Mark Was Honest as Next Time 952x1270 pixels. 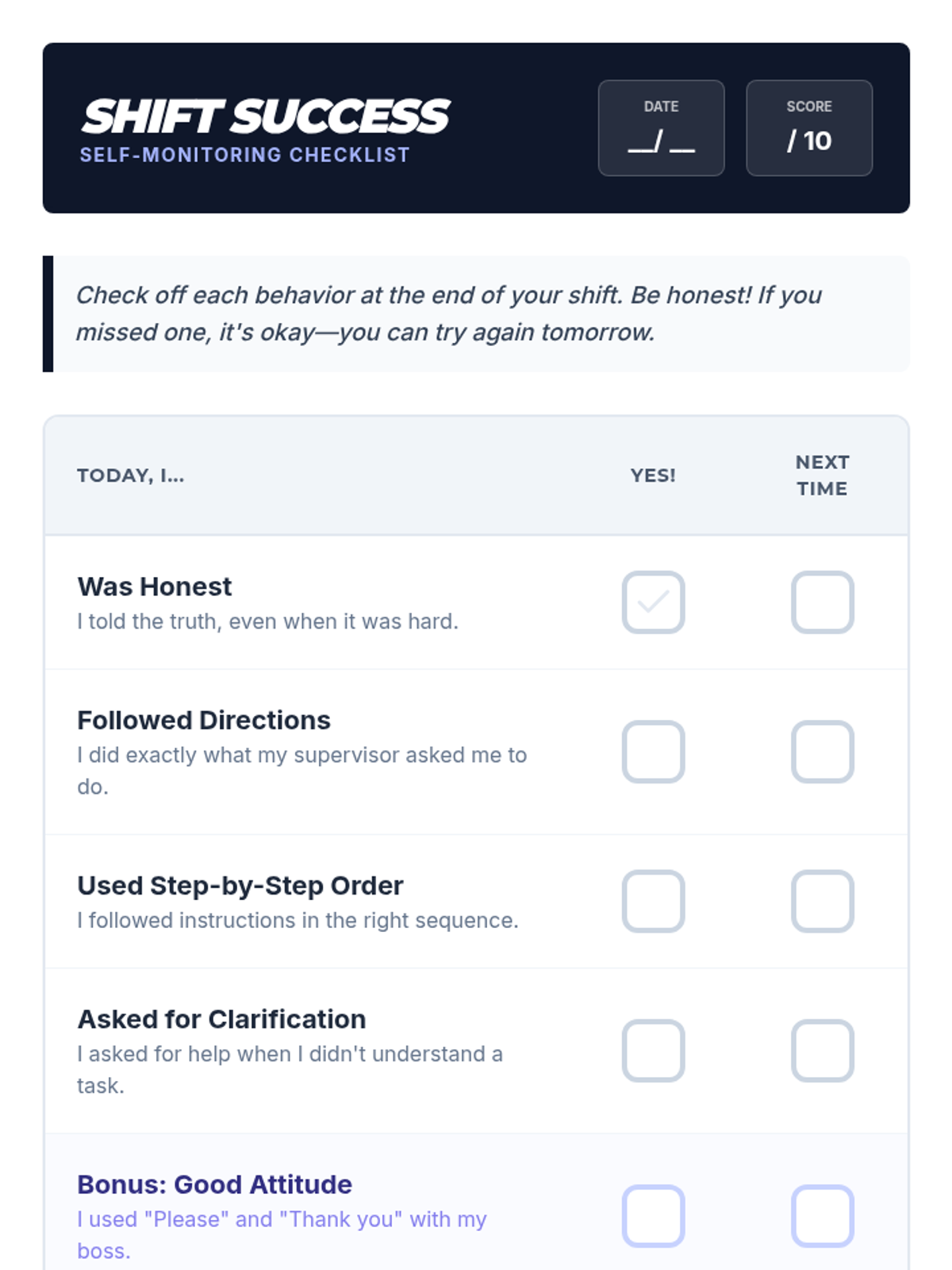click(822, 602)
